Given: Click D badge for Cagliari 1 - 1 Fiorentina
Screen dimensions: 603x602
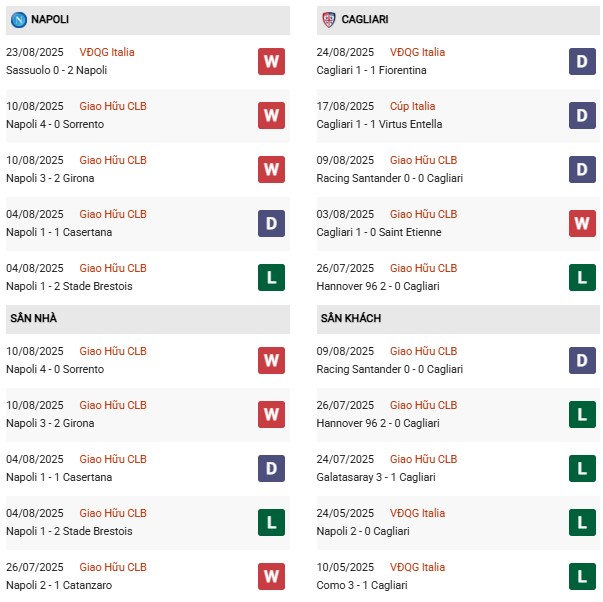Looking at the screenshot, I should pos(582,61).
